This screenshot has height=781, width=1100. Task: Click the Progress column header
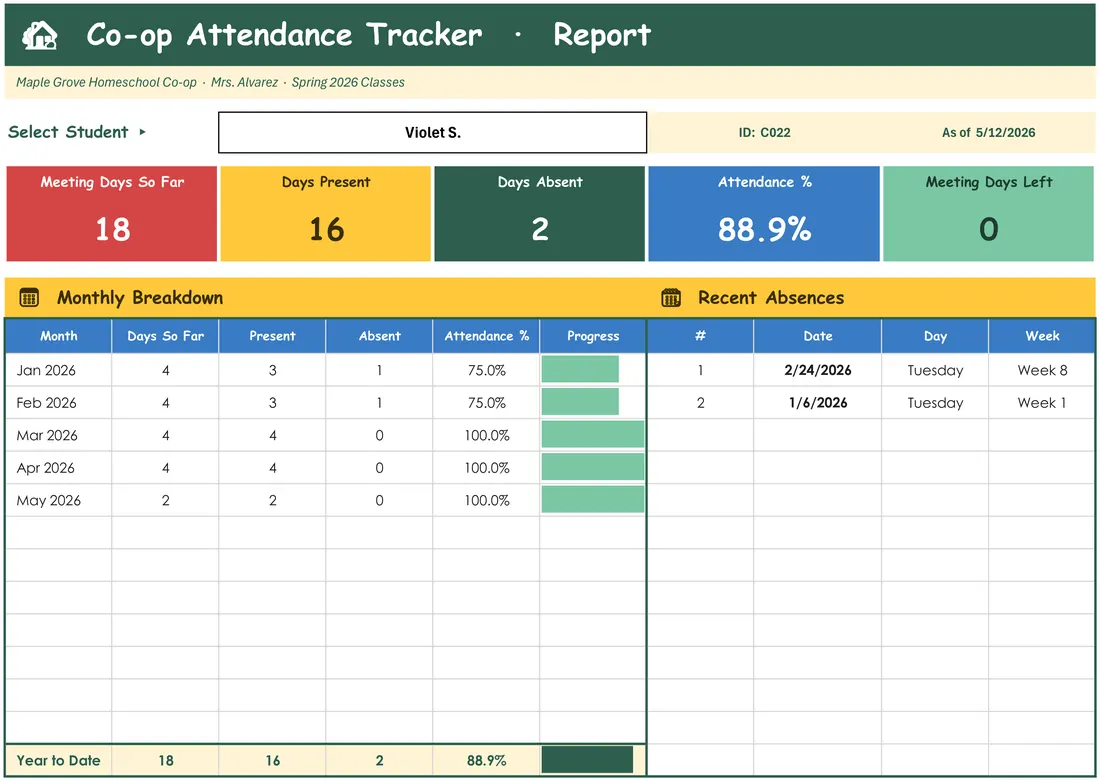pos(593,336)
